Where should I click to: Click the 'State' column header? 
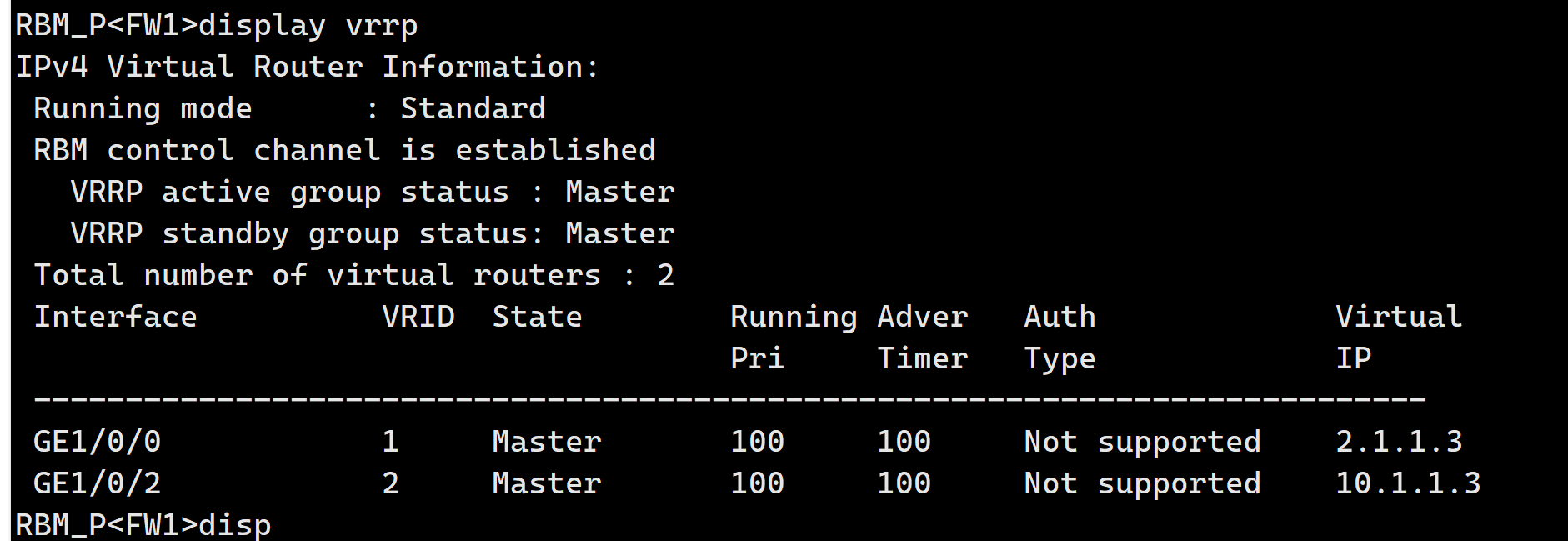[x=537, y=318]
